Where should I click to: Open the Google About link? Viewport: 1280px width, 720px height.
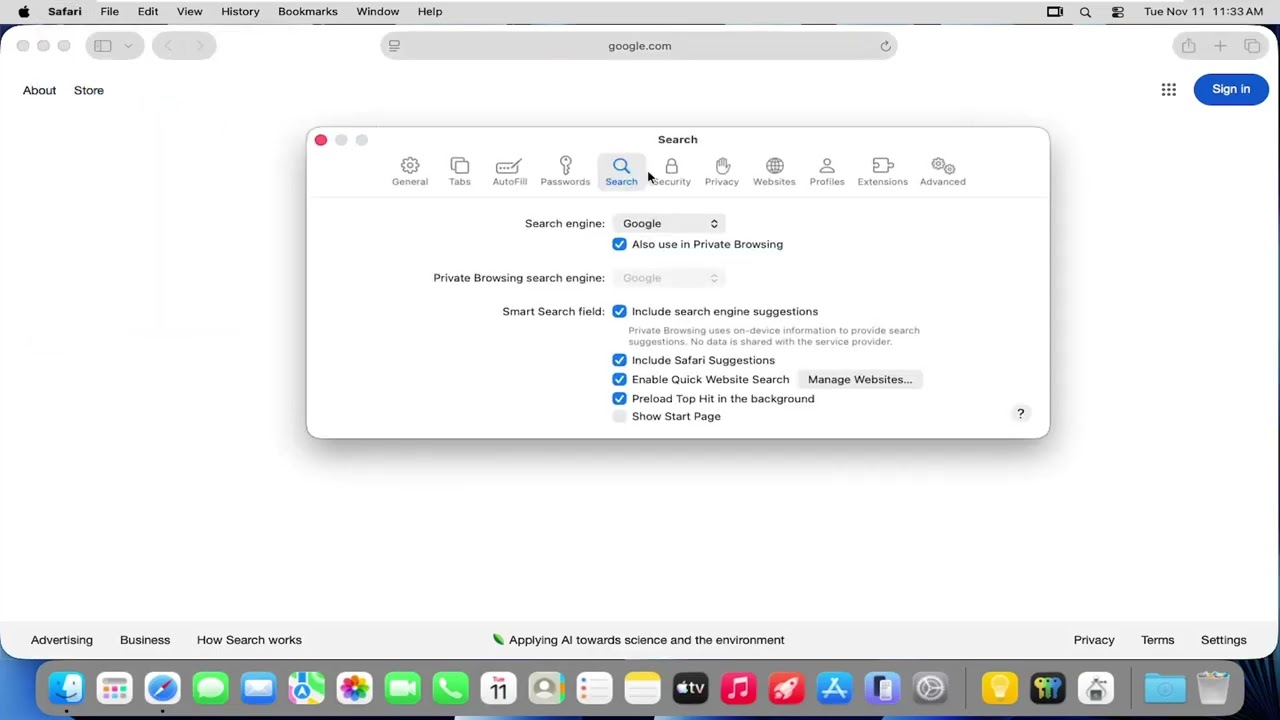(x=39, y=90)
